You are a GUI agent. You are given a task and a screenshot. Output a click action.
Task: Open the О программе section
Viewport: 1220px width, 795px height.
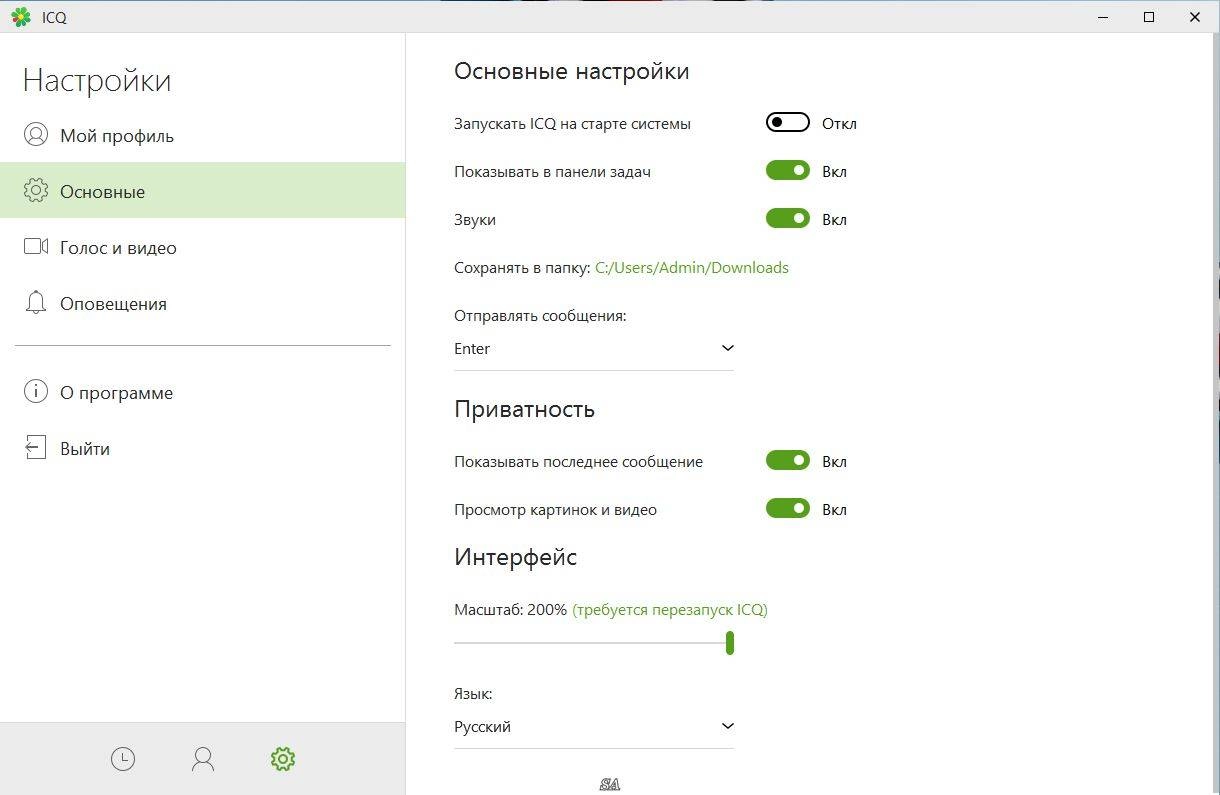(x=202, y=392)
